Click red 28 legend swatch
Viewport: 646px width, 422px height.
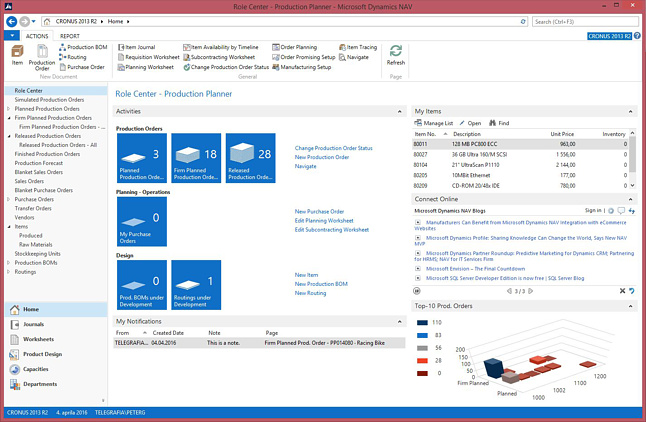[x=422, y=361]
